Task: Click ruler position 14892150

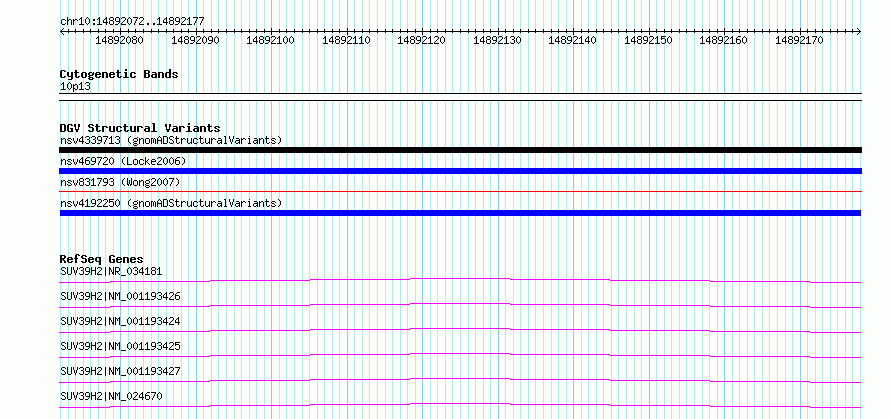Action: point(648,40)
